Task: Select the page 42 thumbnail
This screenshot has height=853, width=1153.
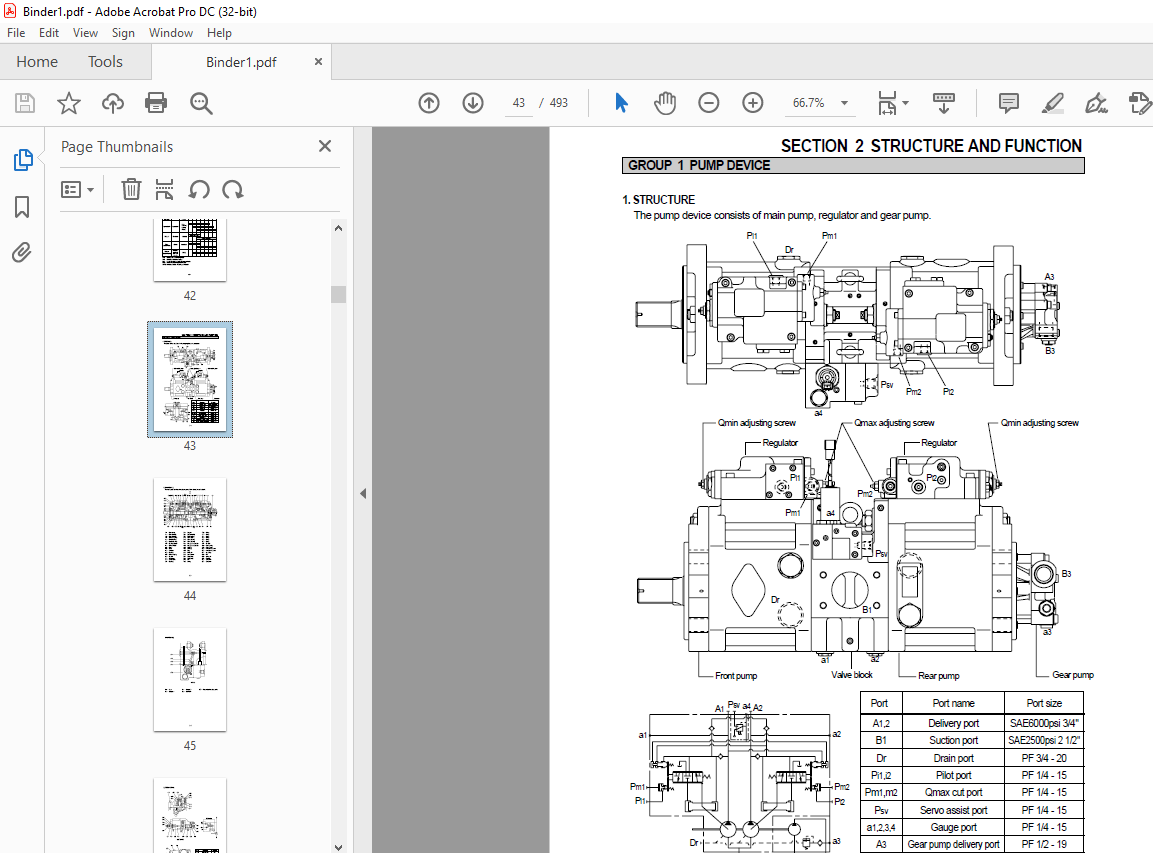Action: 190,249
